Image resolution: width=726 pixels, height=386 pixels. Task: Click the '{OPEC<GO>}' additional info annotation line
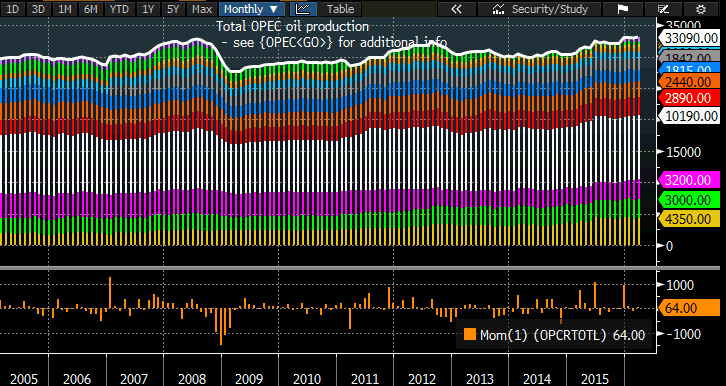click(x=334, y=42)
